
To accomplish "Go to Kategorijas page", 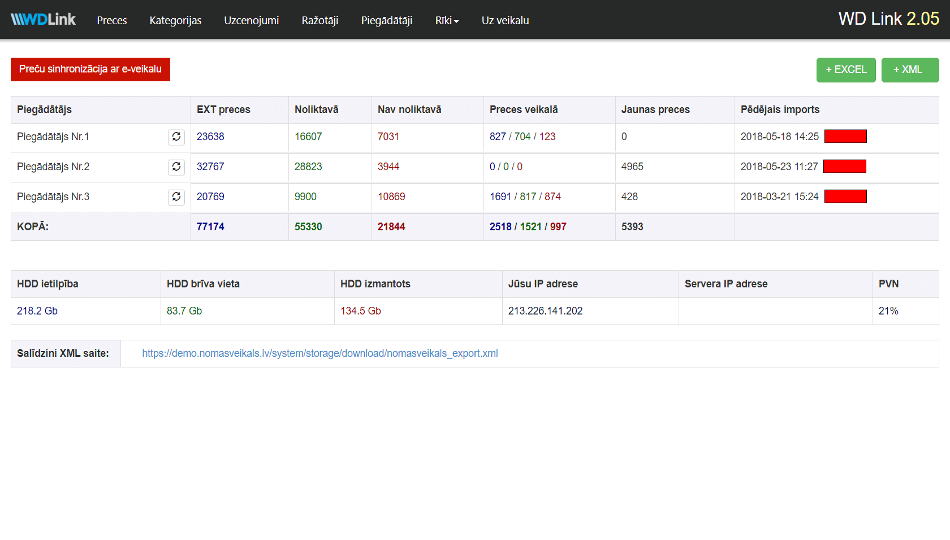I will 175,20.
